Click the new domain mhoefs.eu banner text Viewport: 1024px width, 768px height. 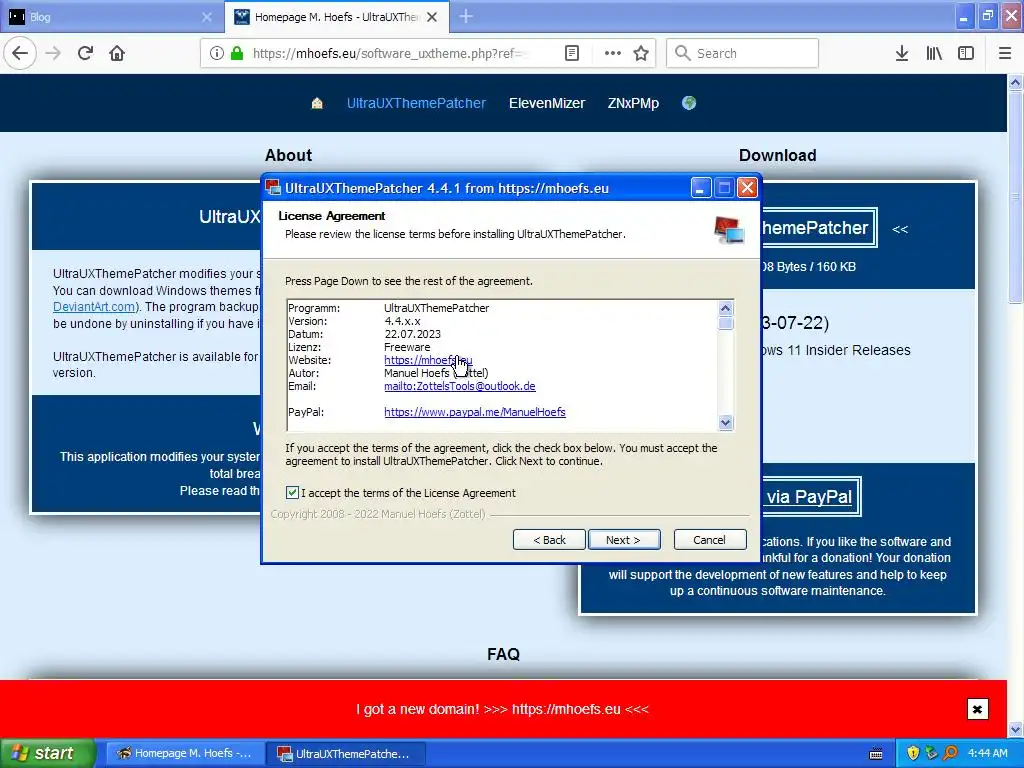502,709
